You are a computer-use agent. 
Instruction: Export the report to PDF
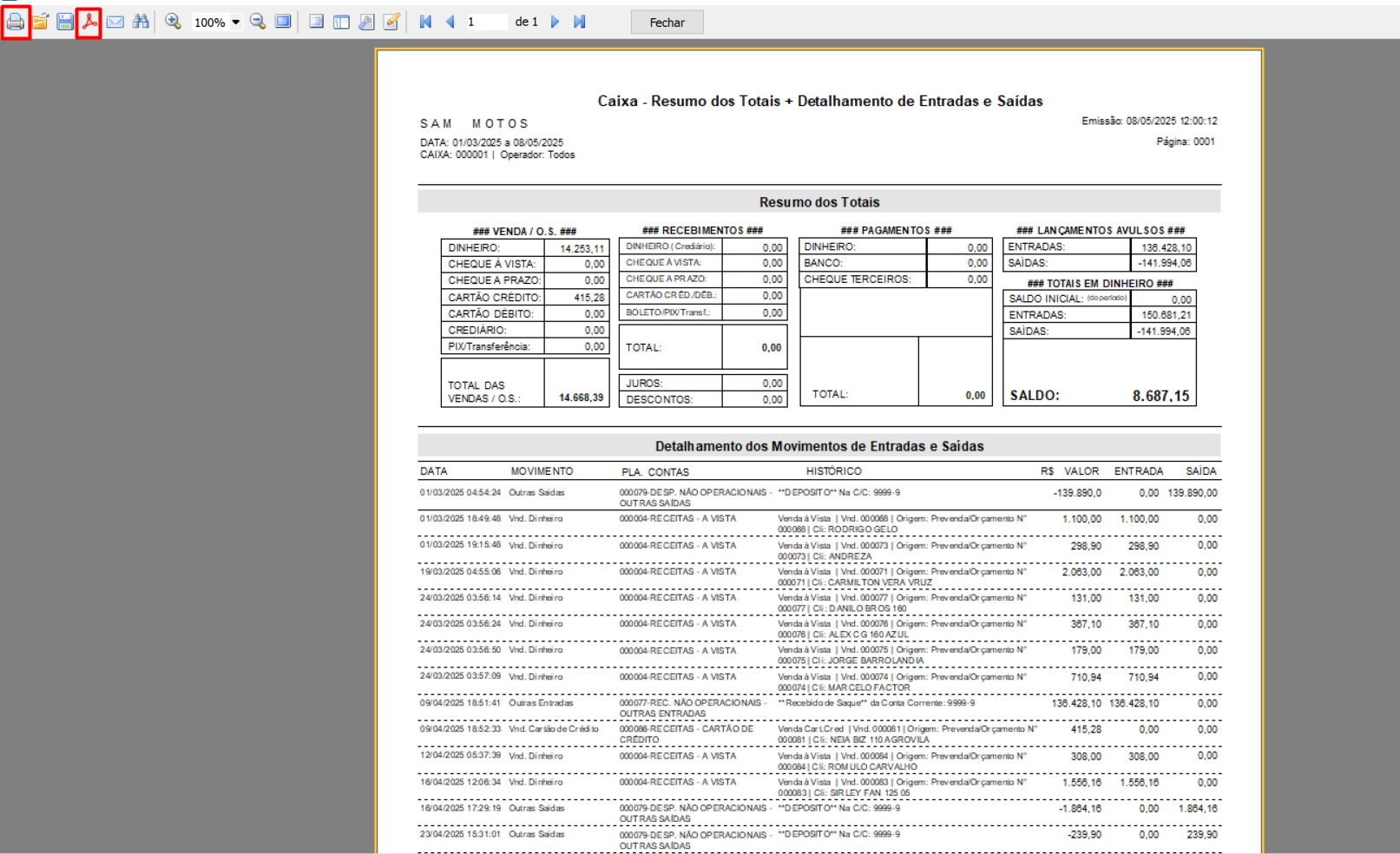89,23
